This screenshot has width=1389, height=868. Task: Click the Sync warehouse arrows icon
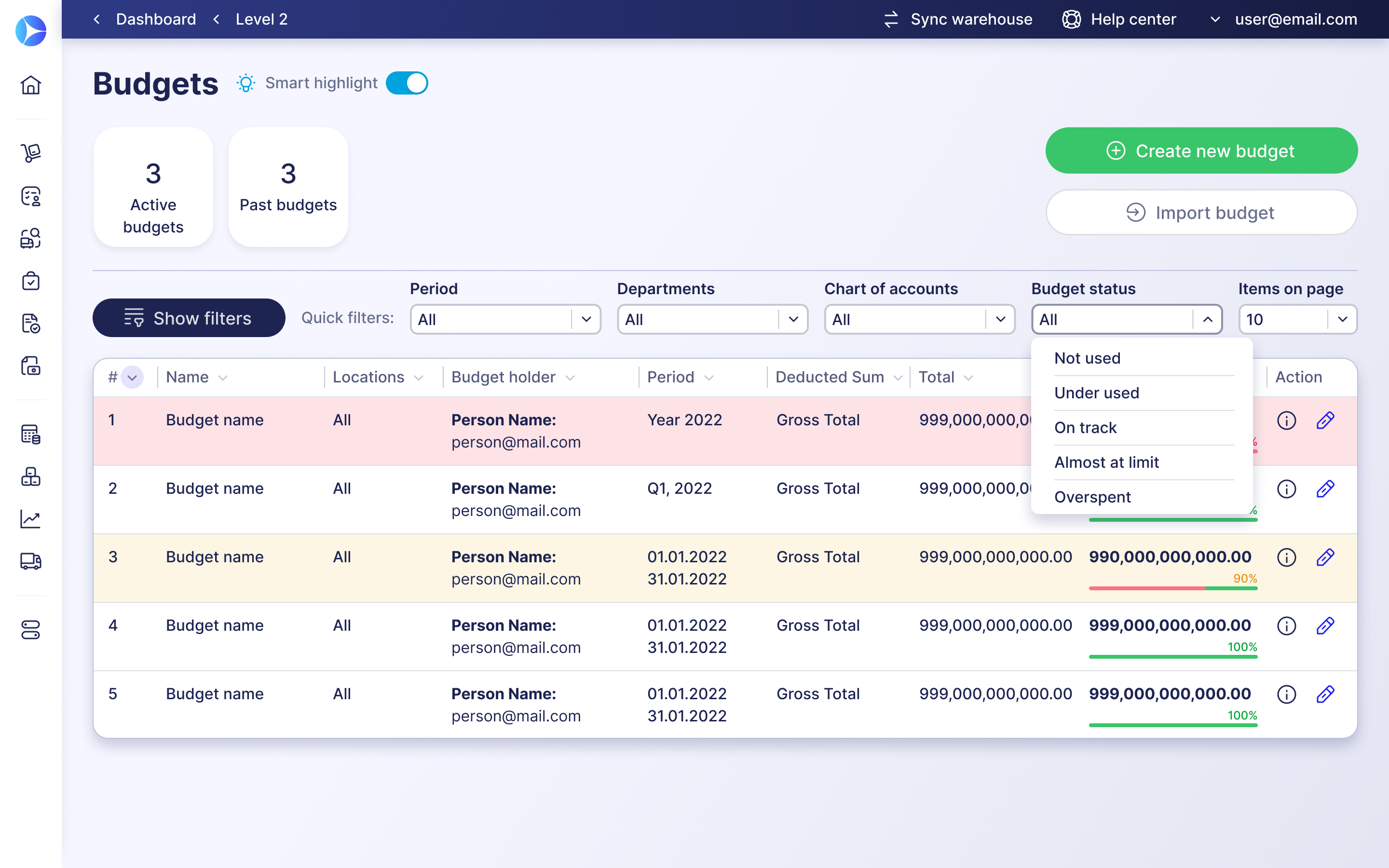[x=891, y=19]
